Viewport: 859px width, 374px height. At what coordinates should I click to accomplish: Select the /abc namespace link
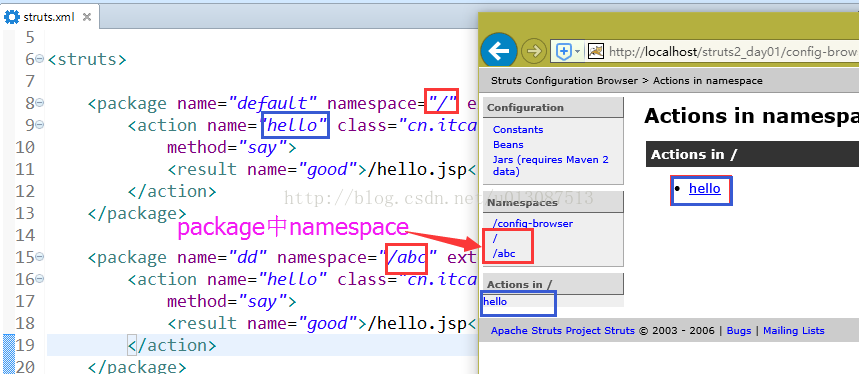coord(504,254)
